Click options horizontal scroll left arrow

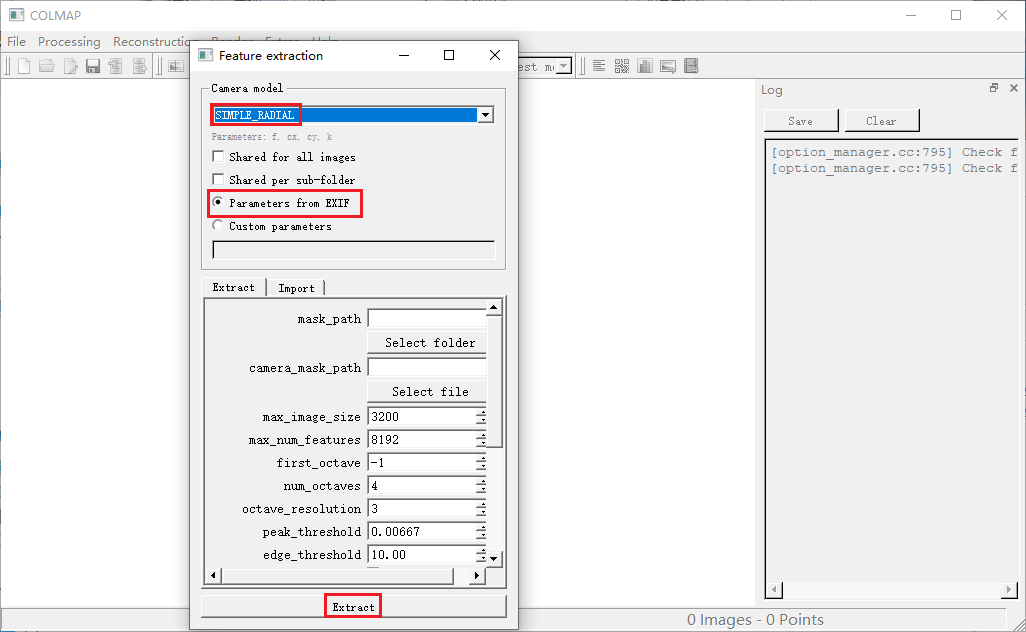[x=213, y=576]
